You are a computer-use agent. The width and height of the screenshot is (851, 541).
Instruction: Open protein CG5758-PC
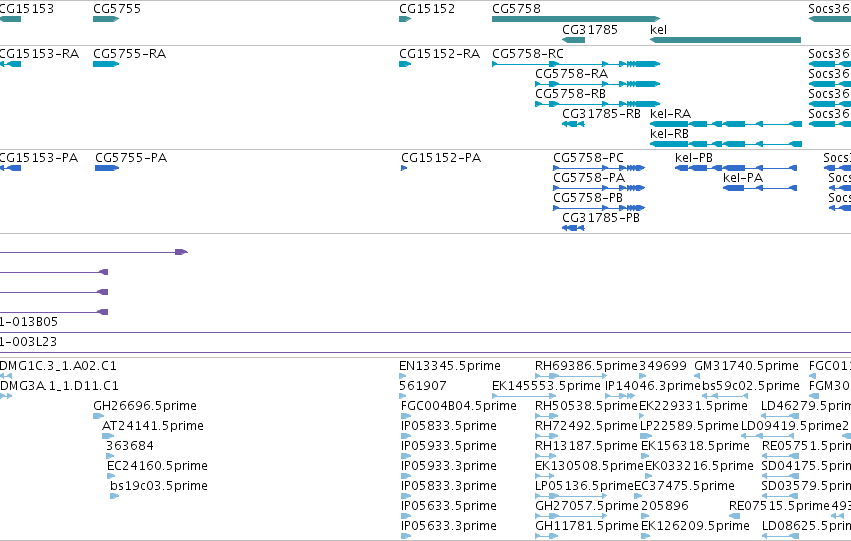[x=588, y=158]
